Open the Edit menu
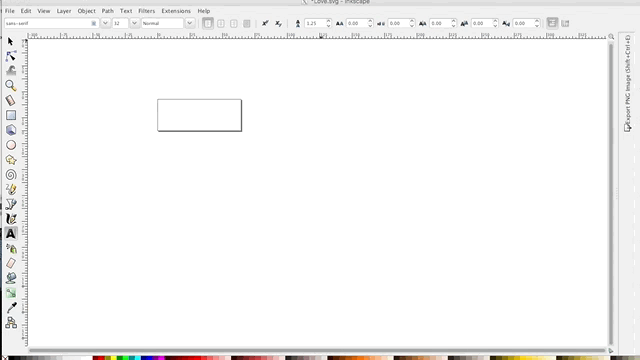 [x=26, y=11]
